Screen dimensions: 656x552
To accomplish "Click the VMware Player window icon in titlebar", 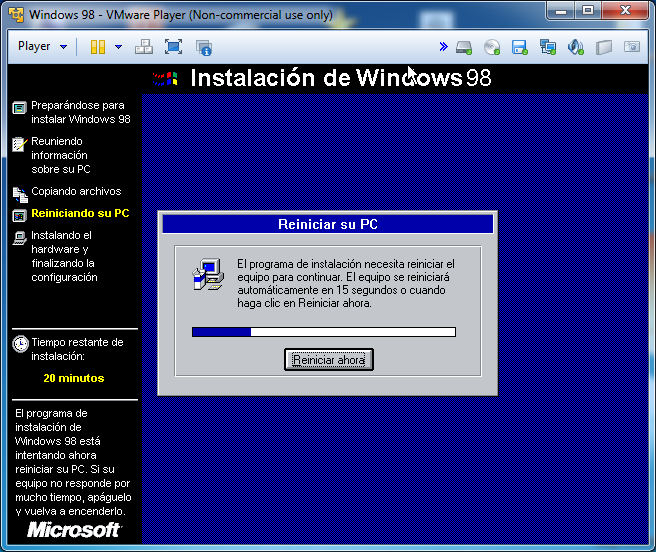I will [x=15, y=16].
